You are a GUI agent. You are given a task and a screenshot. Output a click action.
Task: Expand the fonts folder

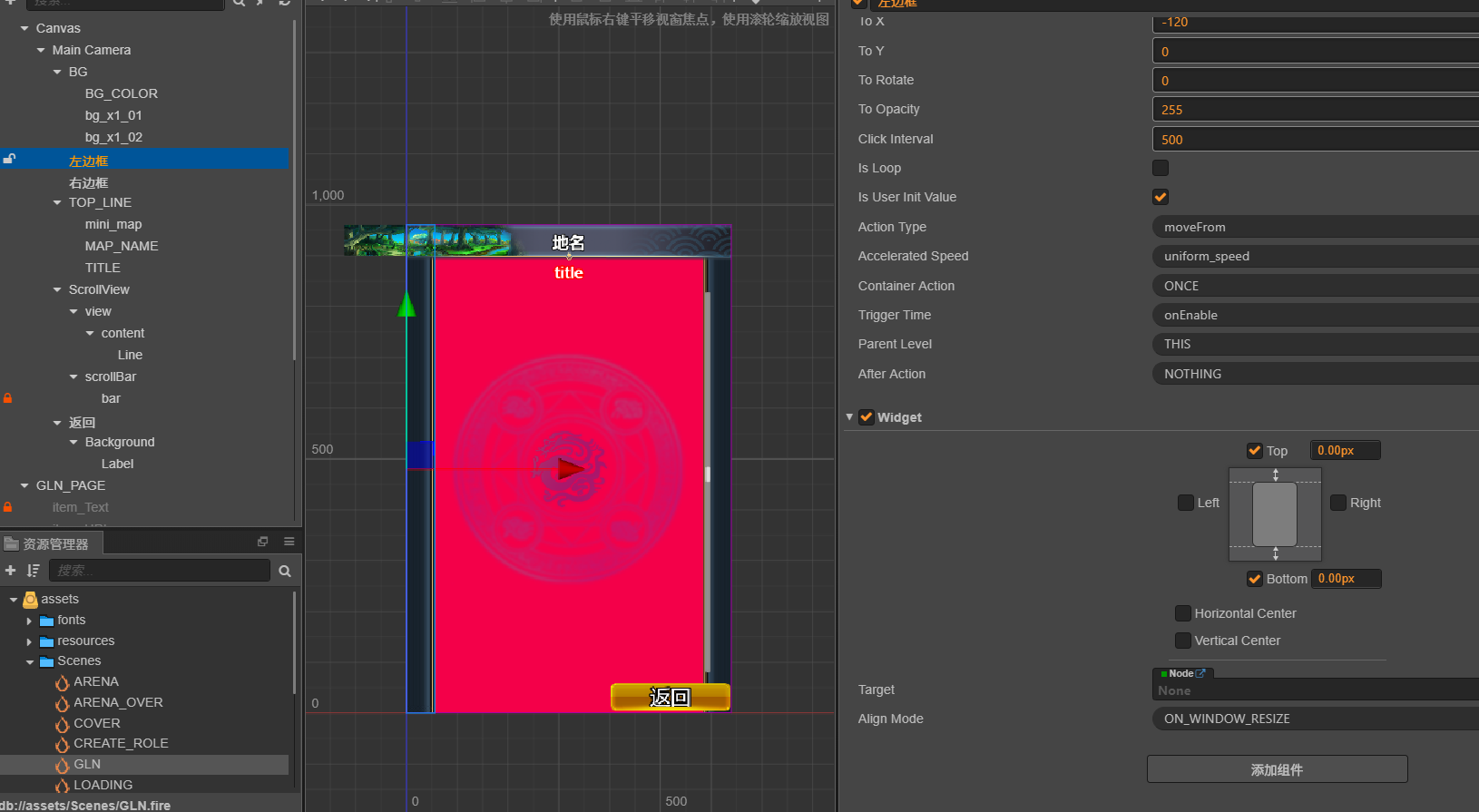pyautogui.click(x=29, y=621)
